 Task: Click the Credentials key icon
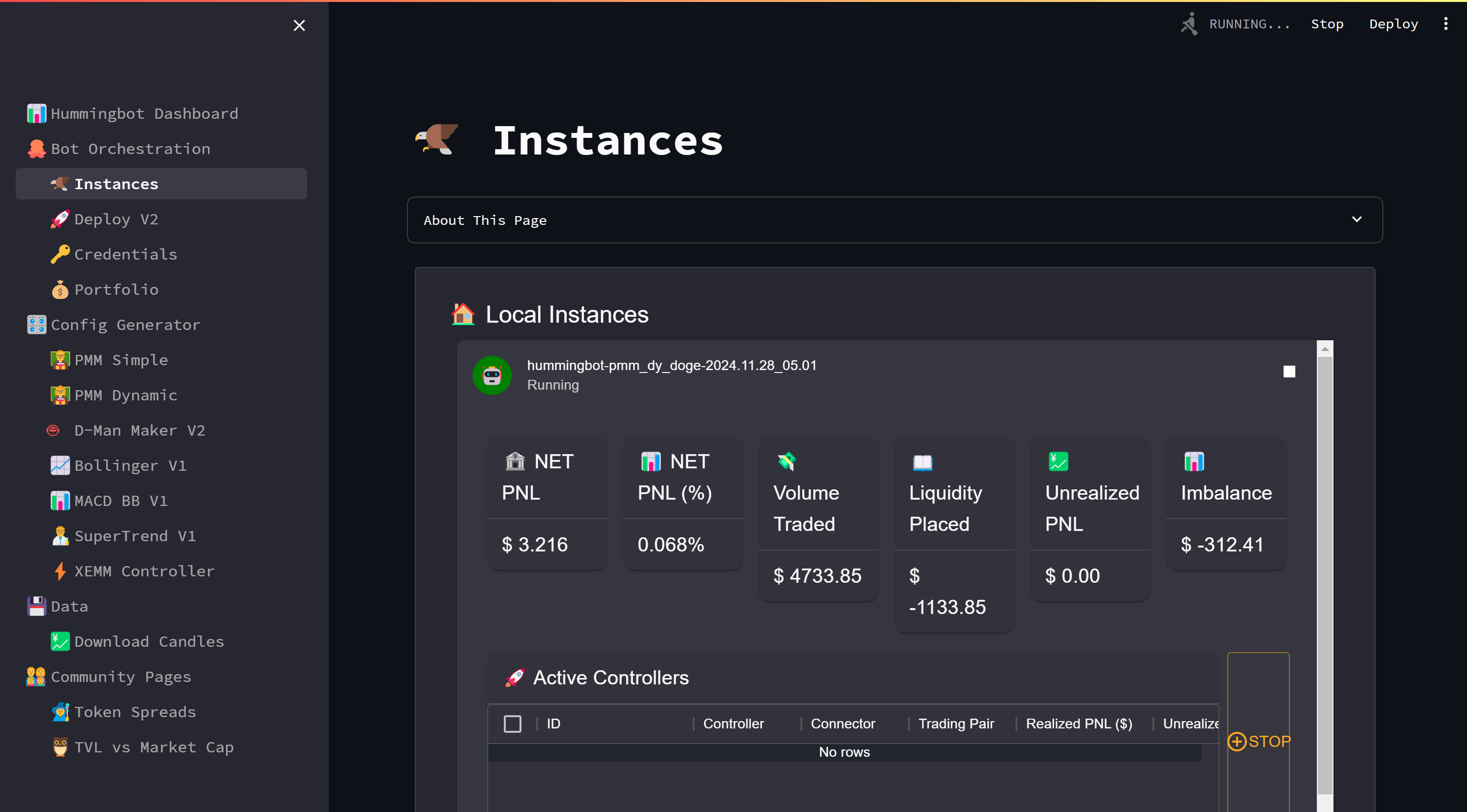point(60,254)
